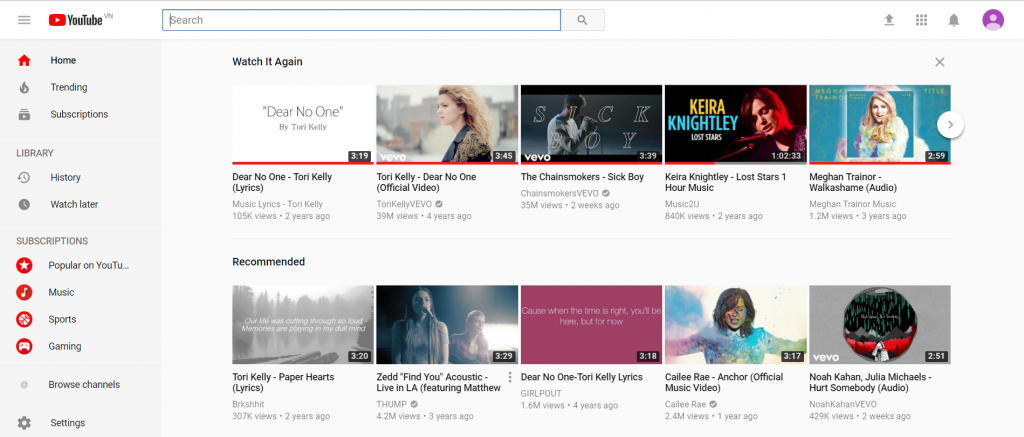The height and width of the screenshot is (437, 1024).
Task: Click the Home icon in sidebar
Action: [x=24, y=61]
